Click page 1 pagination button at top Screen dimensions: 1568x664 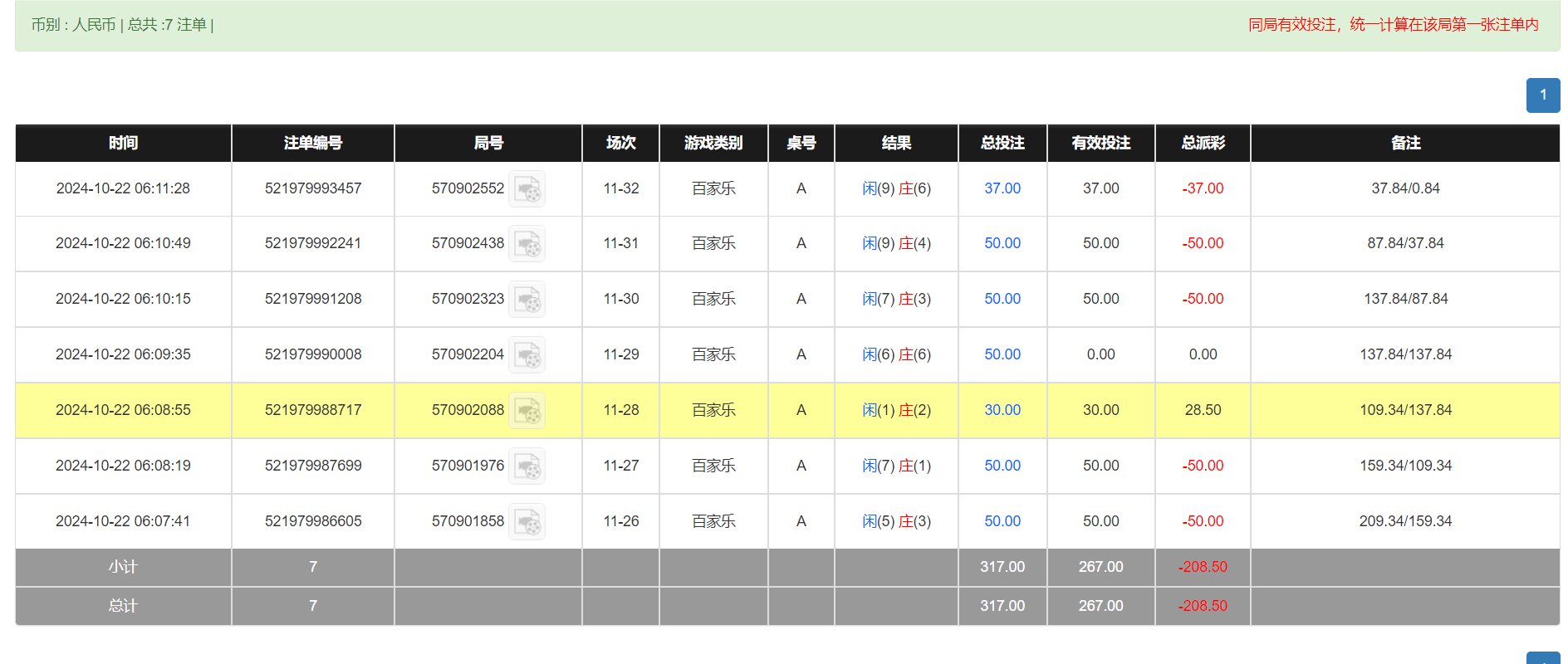(1542, 95)
